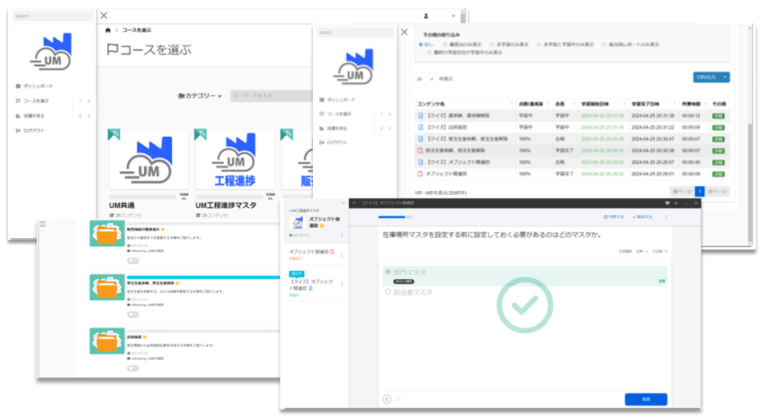The image size is (768, 419).
Task: Close the sidebar with the X beside the course selection search box
Action: click(104, 15)
